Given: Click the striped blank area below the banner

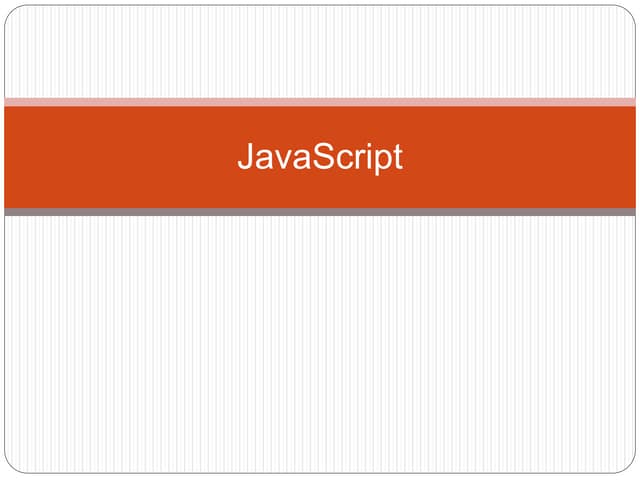Looking at the screenshot, I should [x=320, y=340].
